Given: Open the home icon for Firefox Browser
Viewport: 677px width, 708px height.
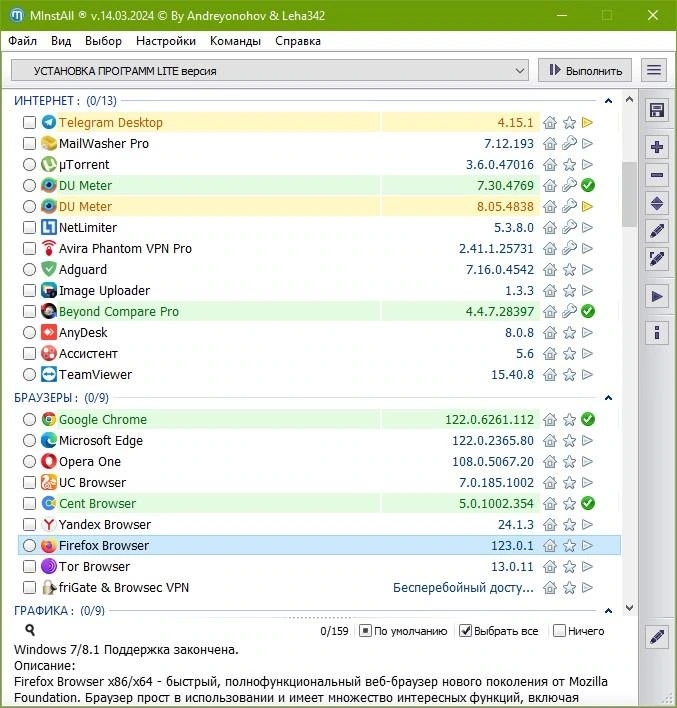Looking at the screenshot, I should click(550, 545).
